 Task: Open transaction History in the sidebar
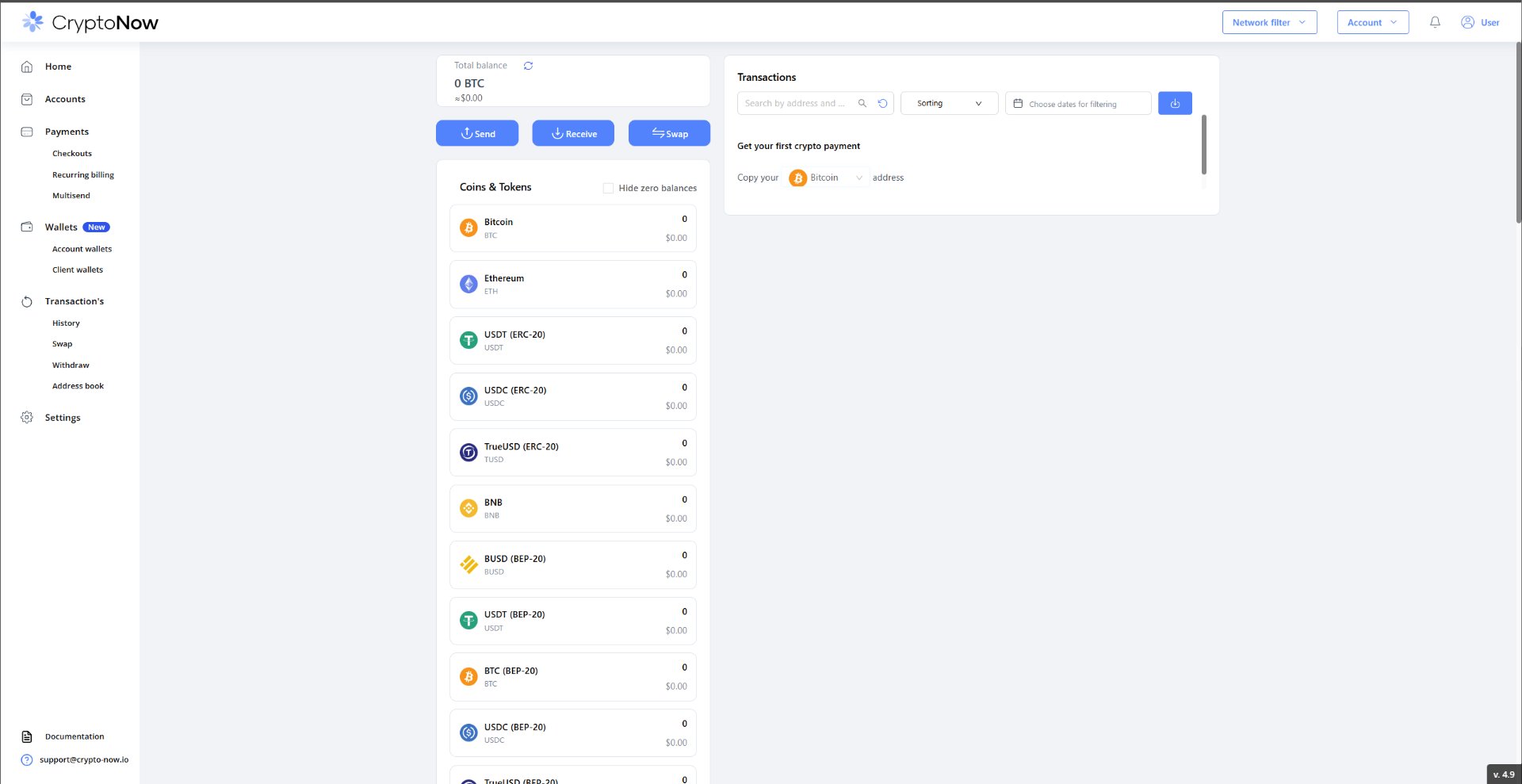66,323
